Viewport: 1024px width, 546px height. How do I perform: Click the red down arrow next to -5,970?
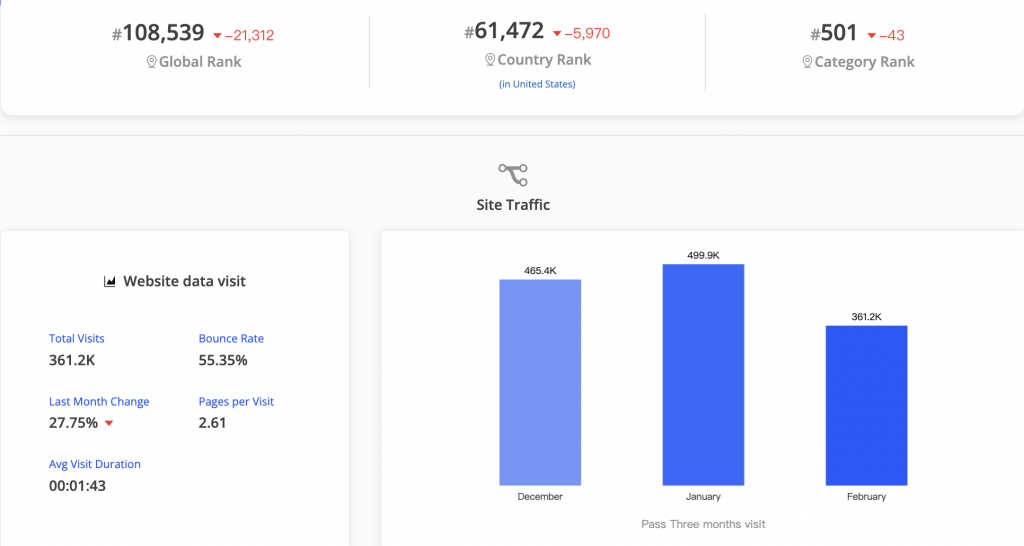(557, 33)
